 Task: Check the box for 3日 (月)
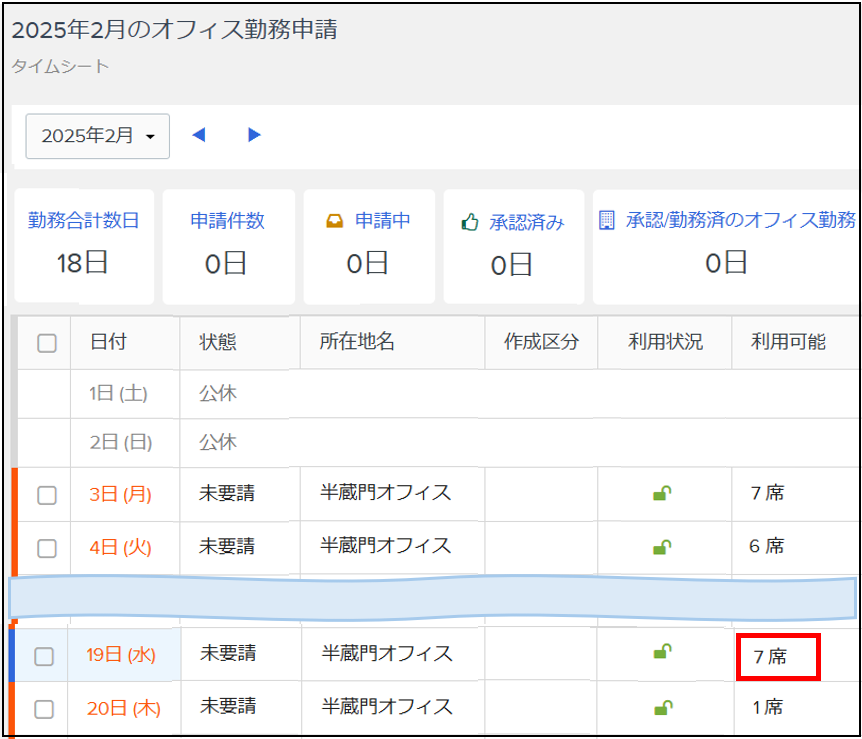click(x=47, y=495)
